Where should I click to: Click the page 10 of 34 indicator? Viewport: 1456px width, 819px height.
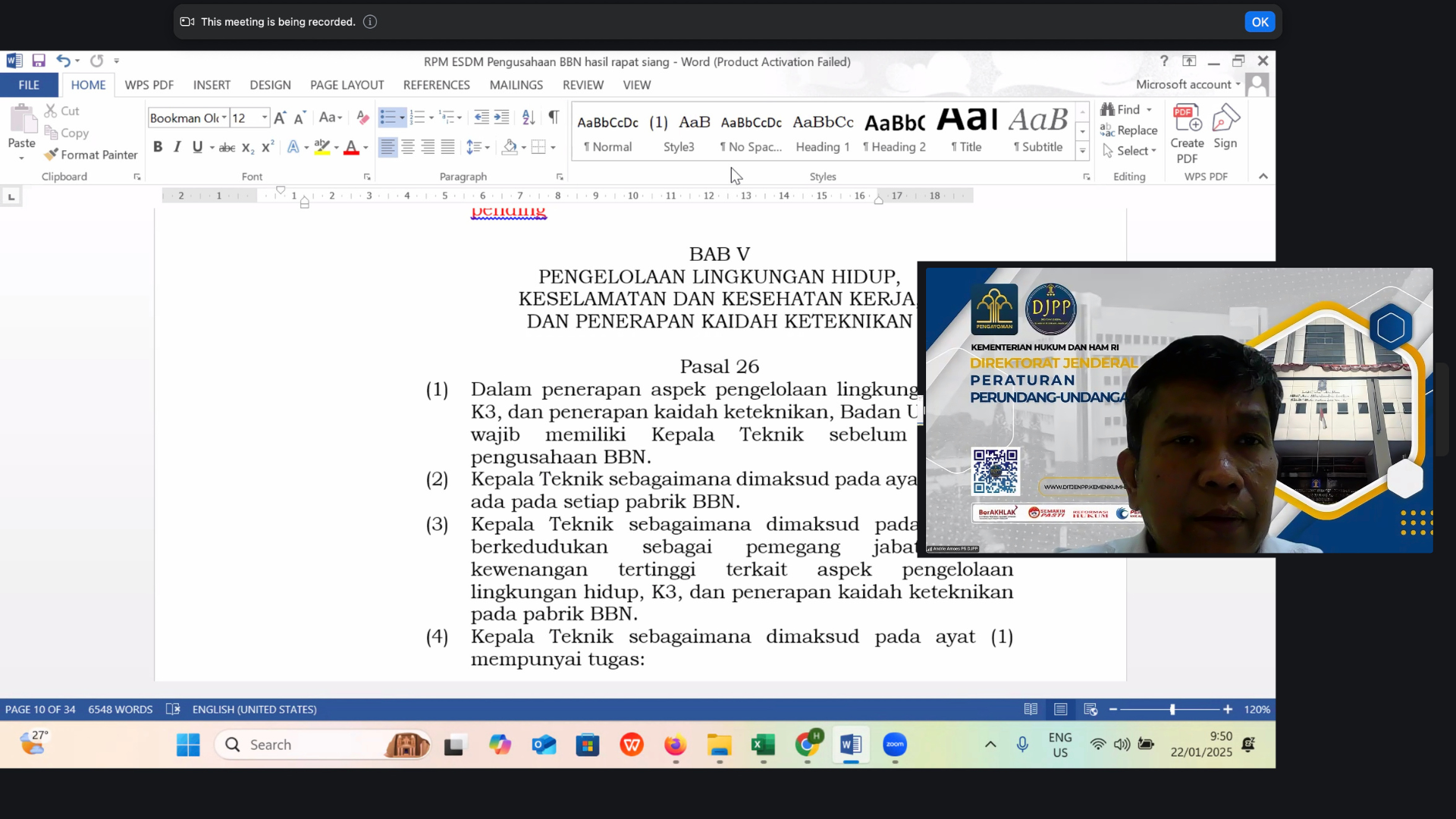tap(40, 709)
